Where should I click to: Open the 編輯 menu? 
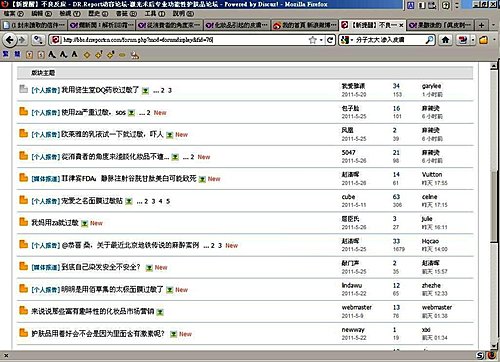tap(42, 14)
